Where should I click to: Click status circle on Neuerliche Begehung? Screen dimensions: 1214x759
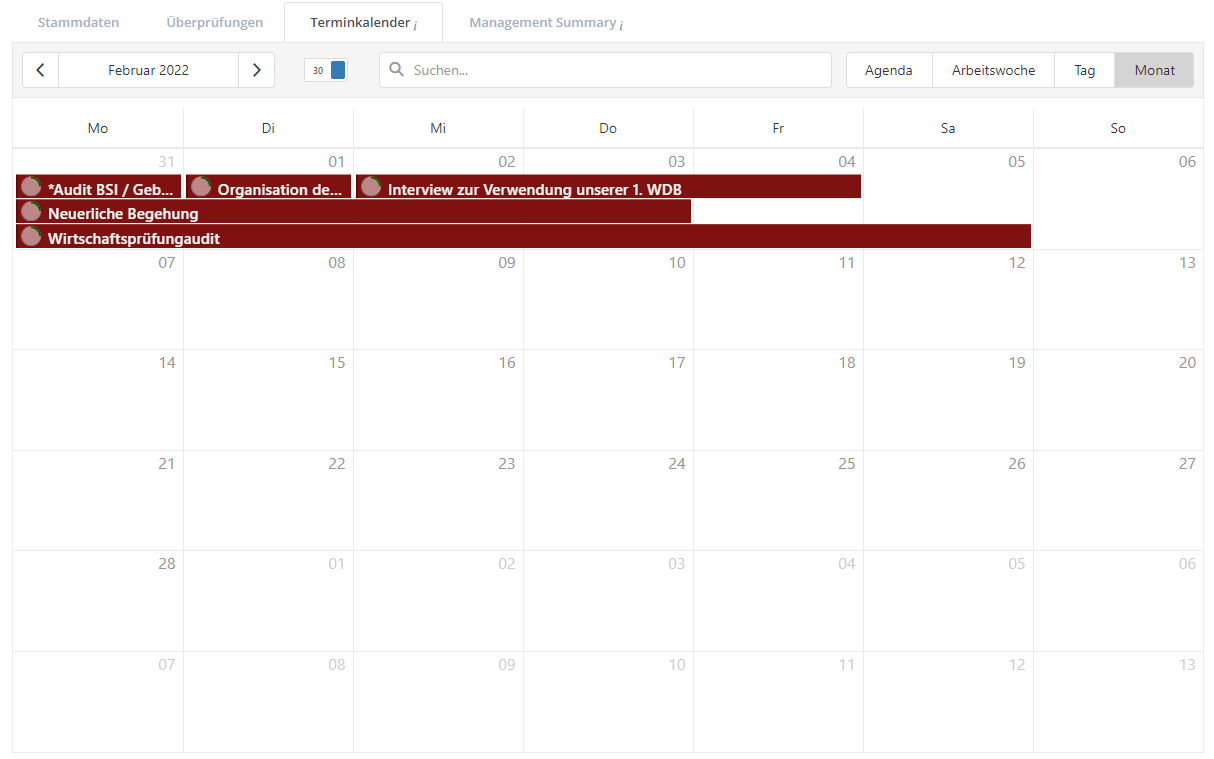31,212
